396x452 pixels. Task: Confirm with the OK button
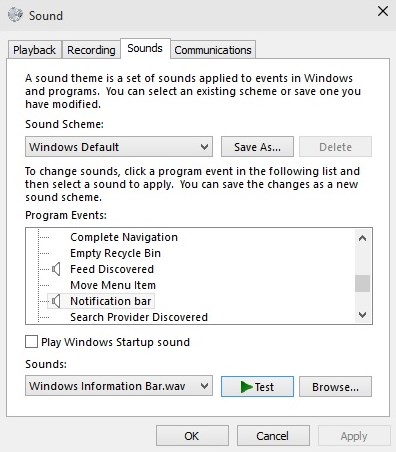coord(192,436)
